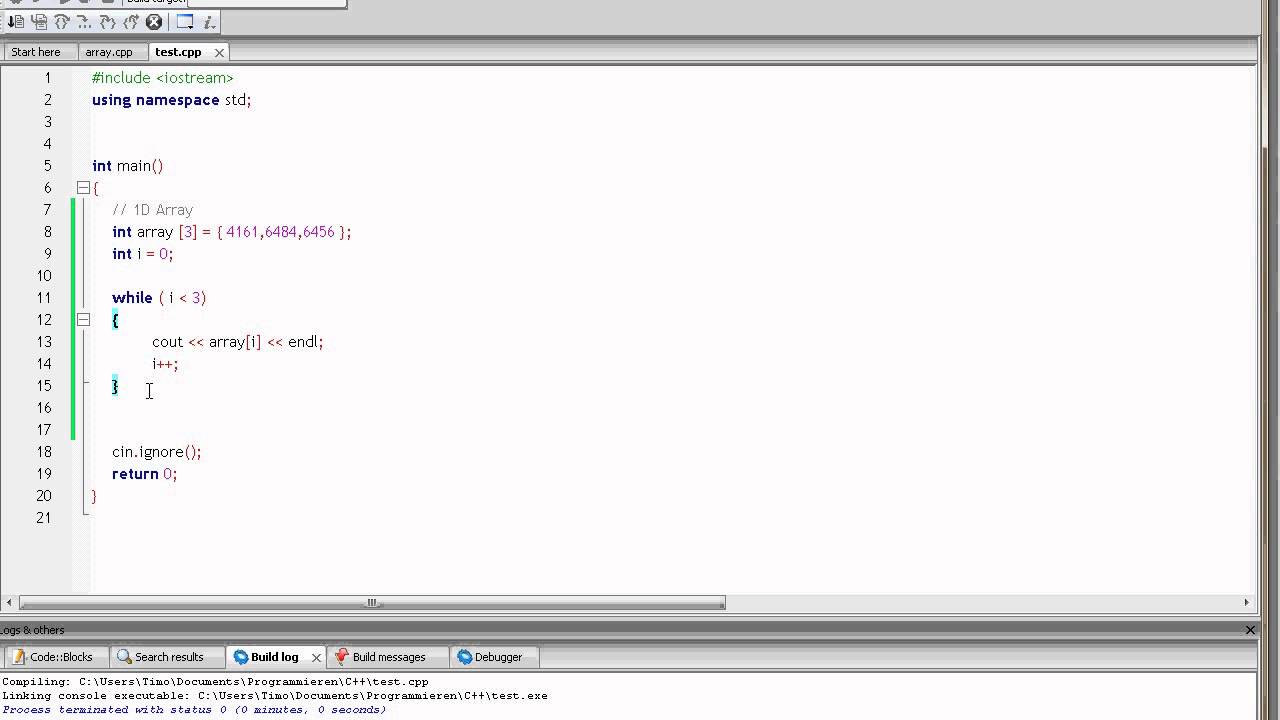The image size is (1280, 720).
Task: Click line number 21 in the margin
Action: pos(43,518)
